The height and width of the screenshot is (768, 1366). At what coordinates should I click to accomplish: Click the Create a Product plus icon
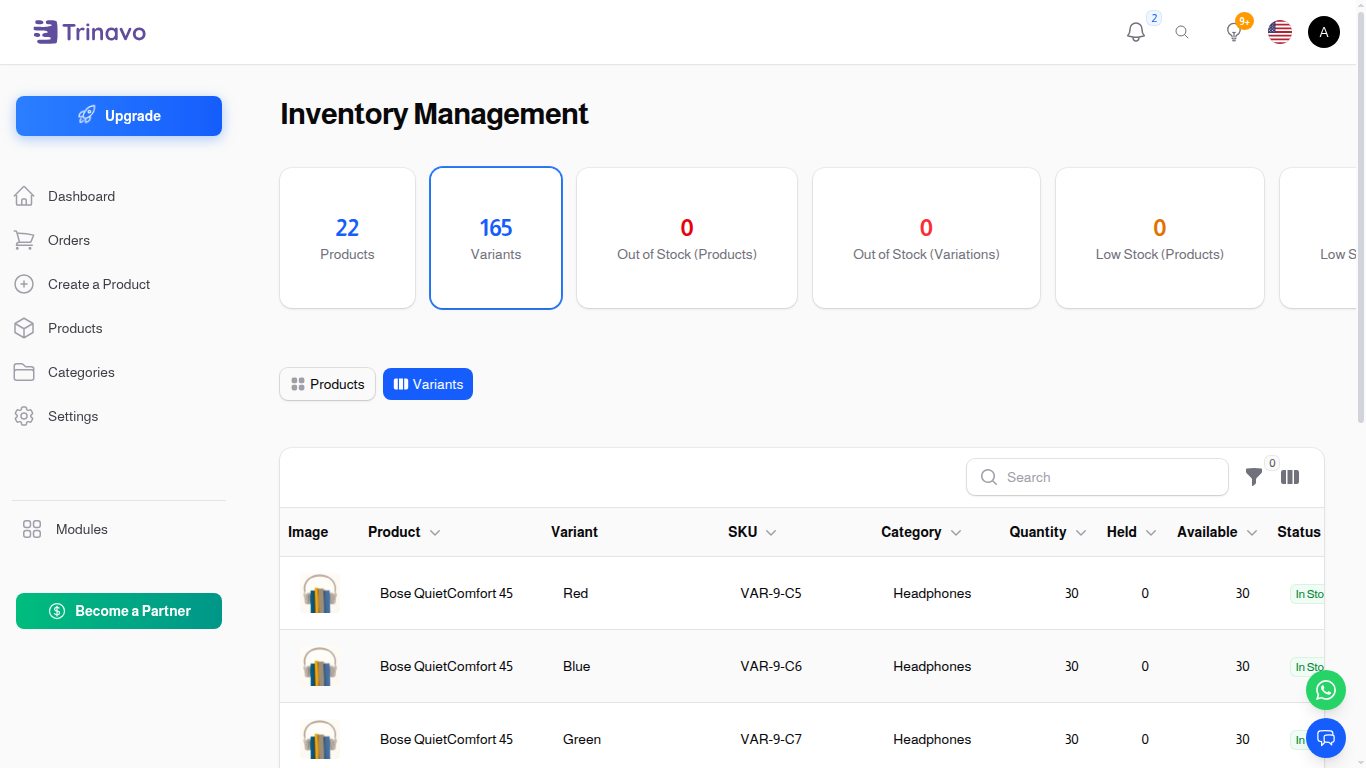coord(24,284)
